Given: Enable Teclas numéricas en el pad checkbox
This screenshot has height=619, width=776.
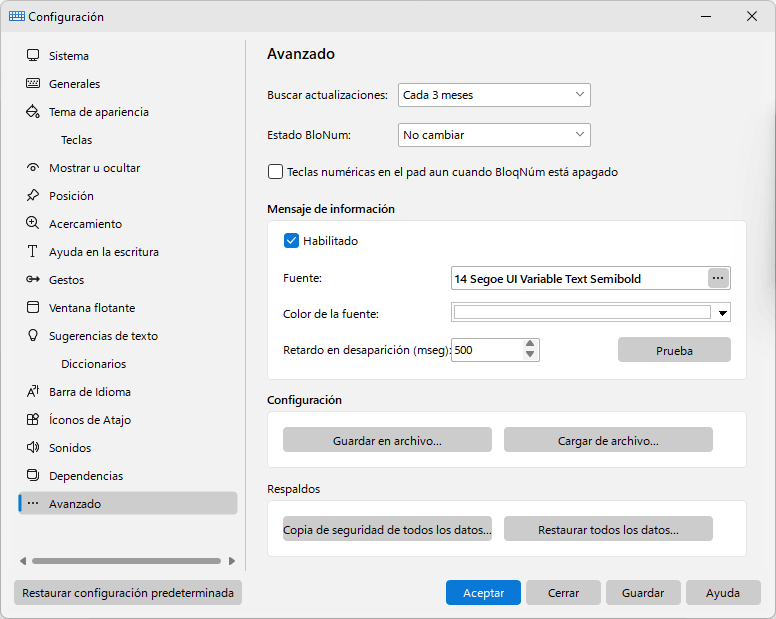Looking at the screenshot, I should (x=275, y=172).
